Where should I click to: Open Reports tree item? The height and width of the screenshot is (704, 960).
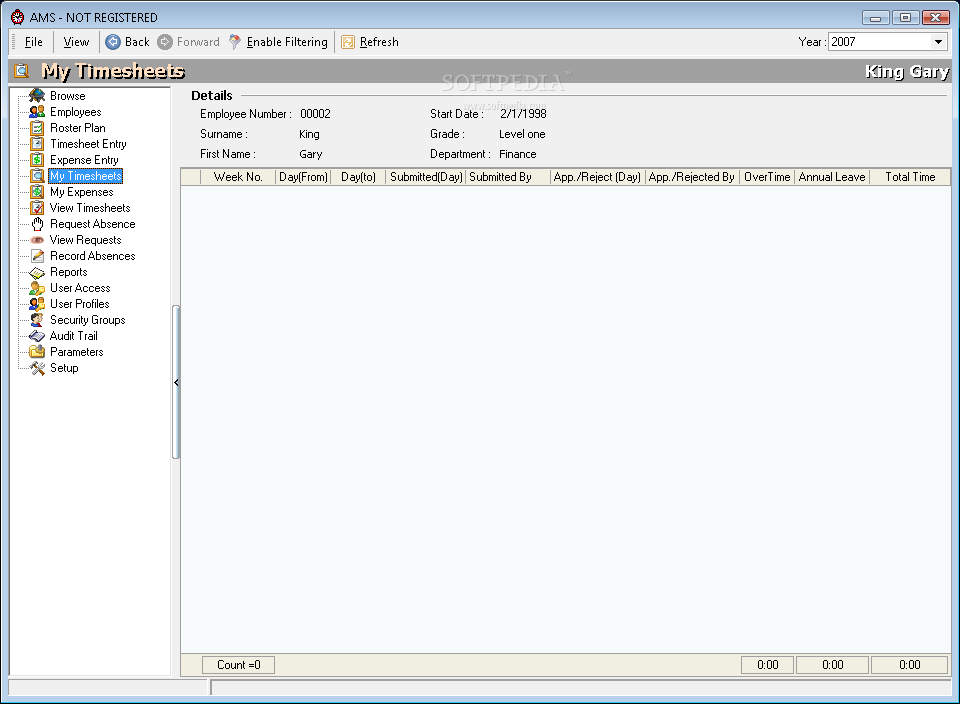[x=69, y=272]
